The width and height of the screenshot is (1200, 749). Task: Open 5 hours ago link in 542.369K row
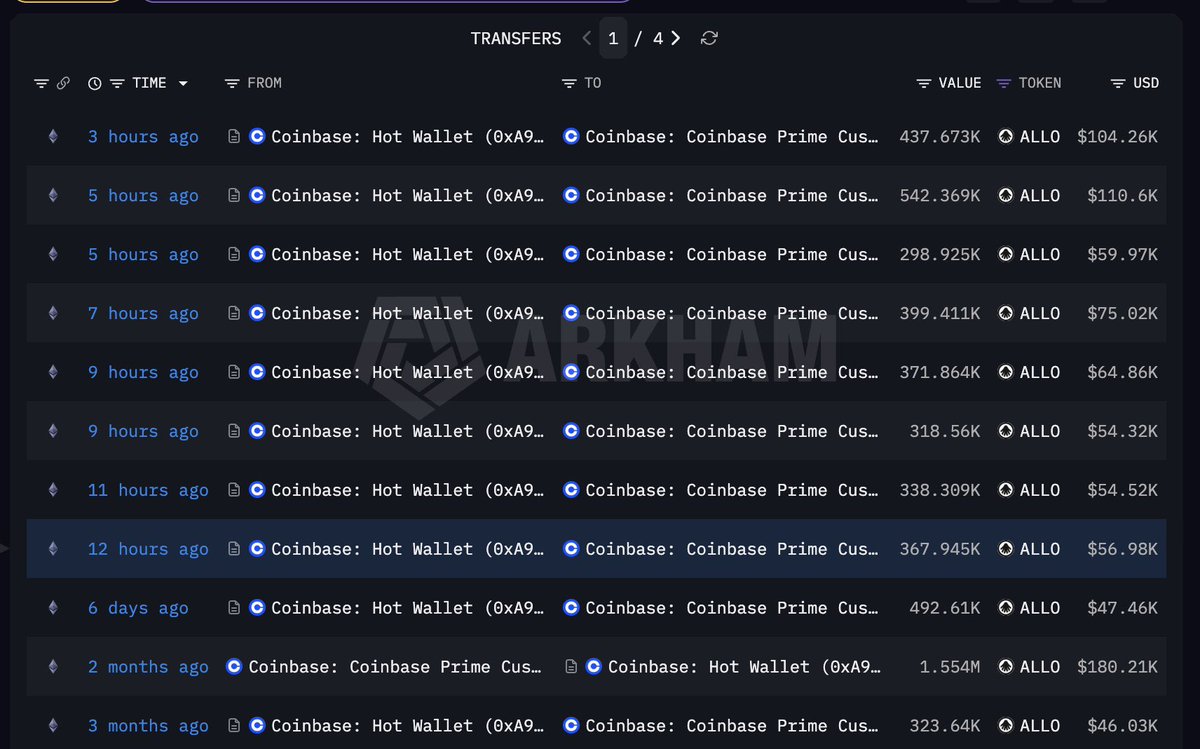[x=143, y=196]
